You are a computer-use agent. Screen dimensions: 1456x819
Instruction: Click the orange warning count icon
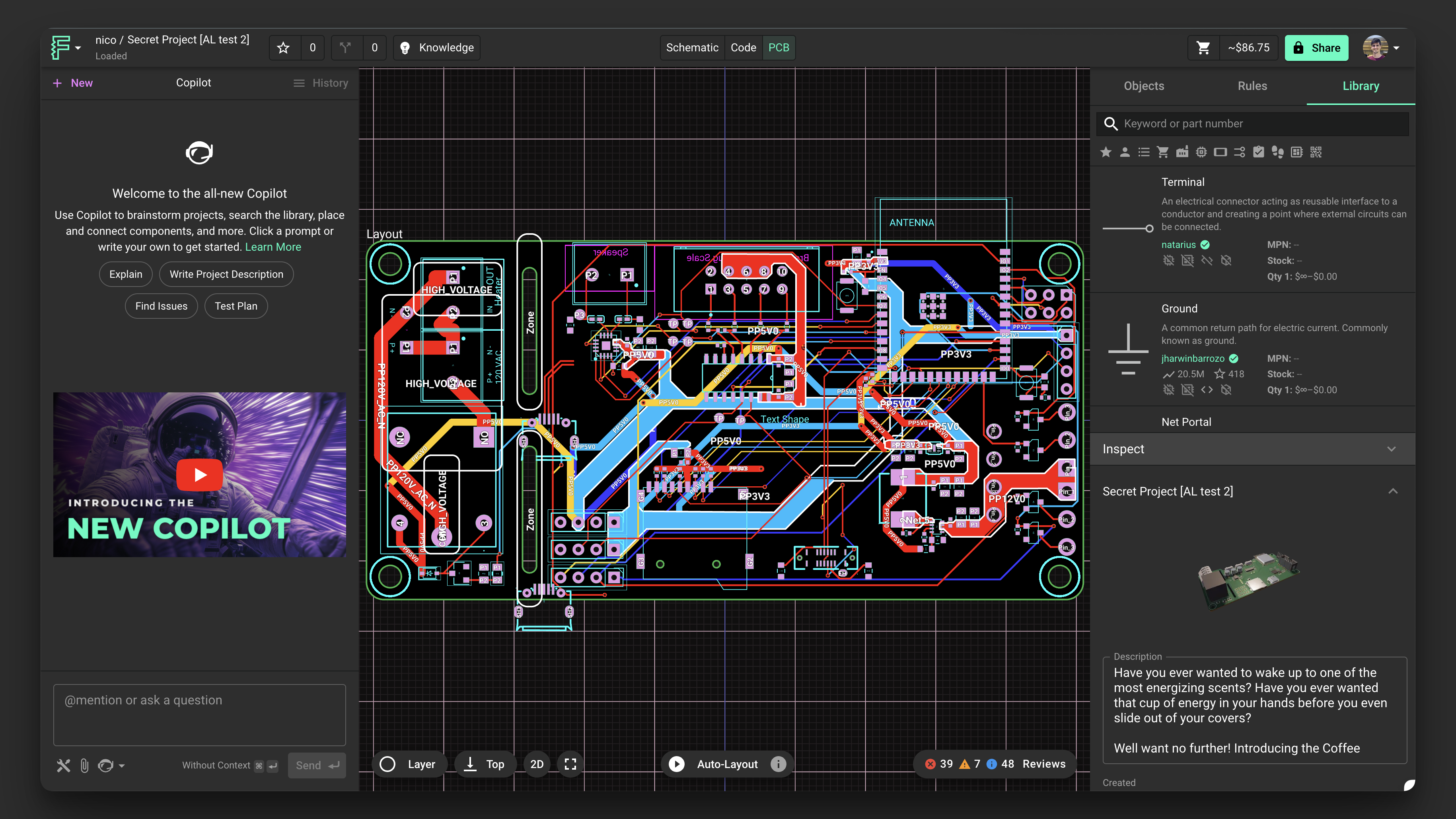[x=964, y=764]
